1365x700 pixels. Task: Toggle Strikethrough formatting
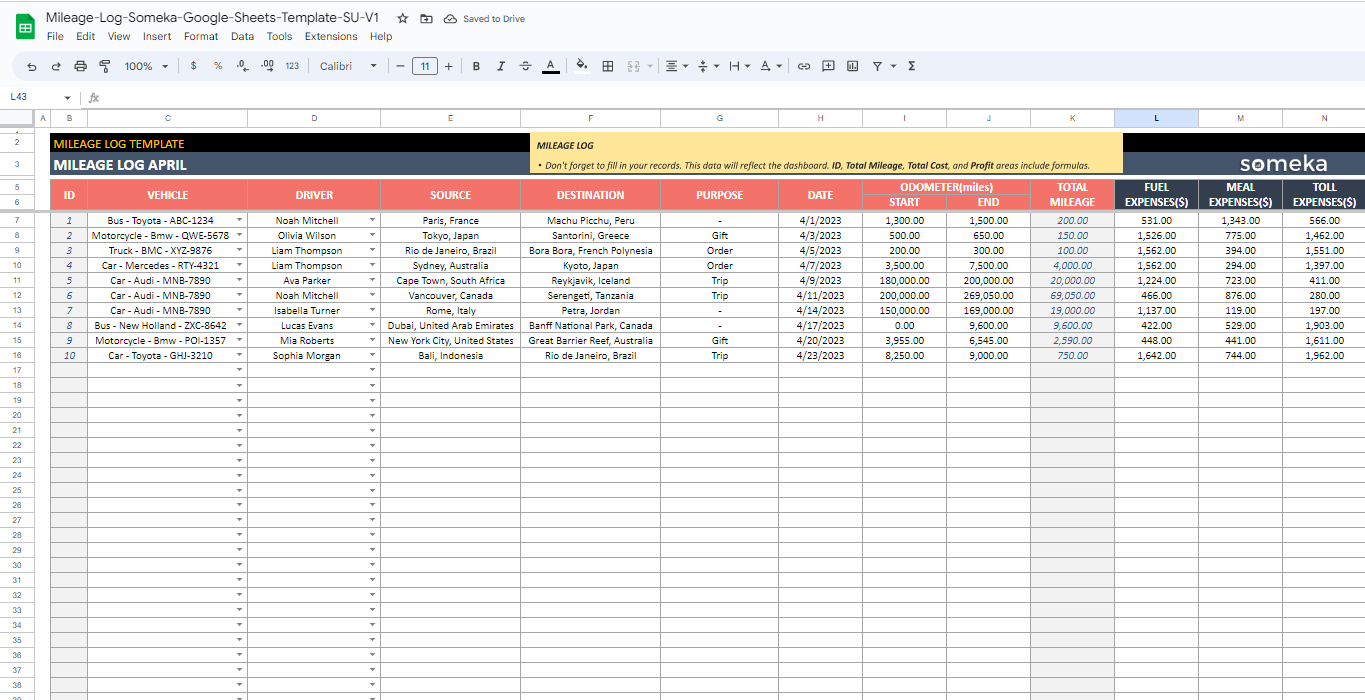tap(525, 67)
